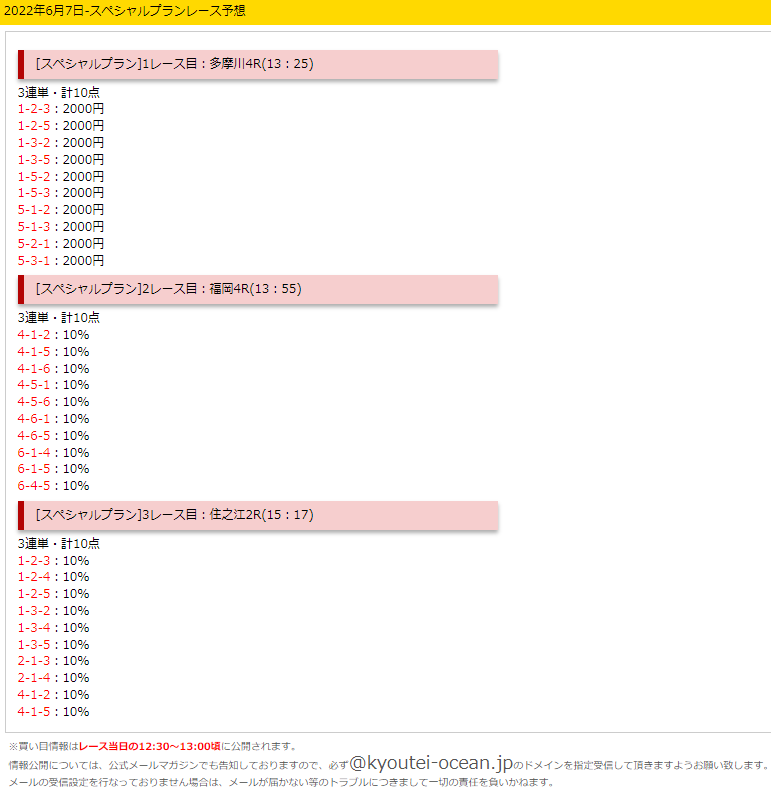Image resolution: width=771 pixels, height=793 pixels.
Task: Select the '1-3-5：2000円' line
Action: 61,160
